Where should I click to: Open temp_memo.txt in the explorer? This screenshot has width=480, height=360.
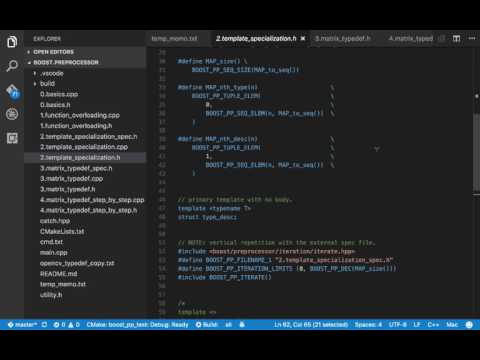click(x=63, y=284)
